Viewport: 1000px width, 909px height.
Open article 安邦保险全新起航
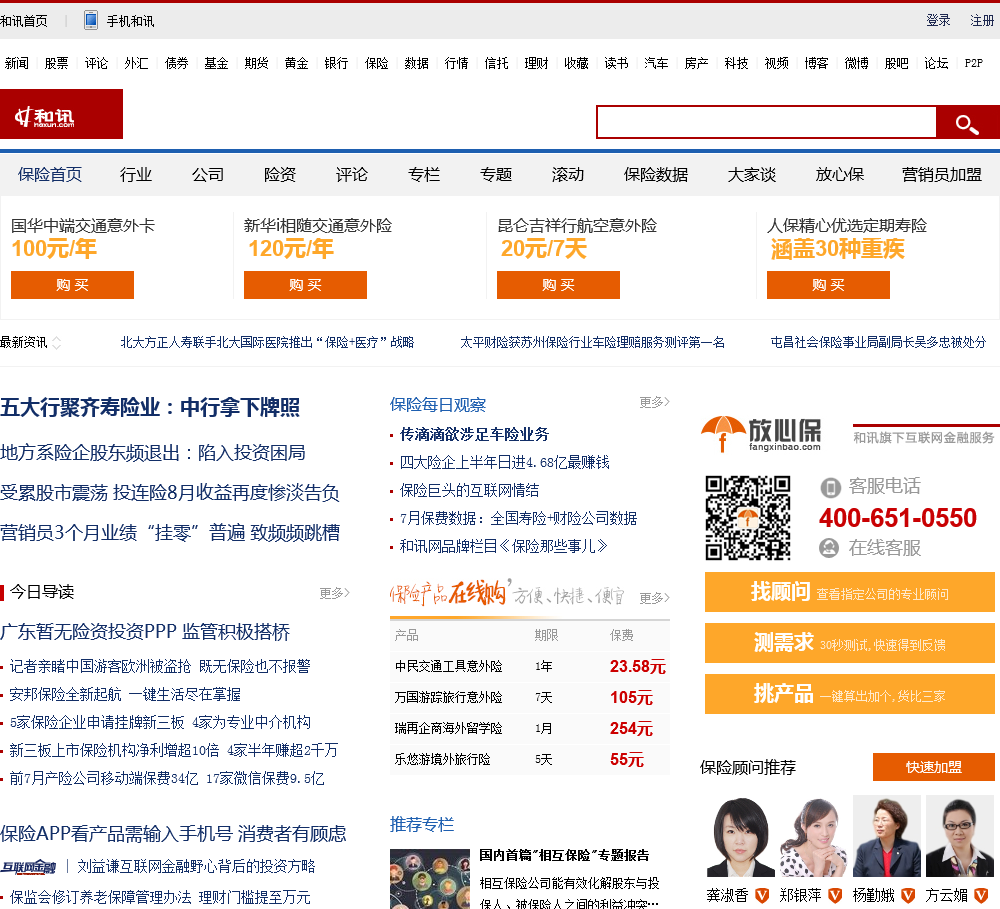point(125,694)
